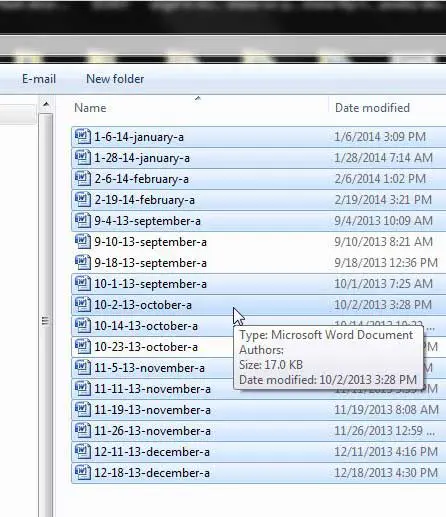Click the Word icon for 11-11-13-november-a
The image size is (446, 517).
click(83, 389)
